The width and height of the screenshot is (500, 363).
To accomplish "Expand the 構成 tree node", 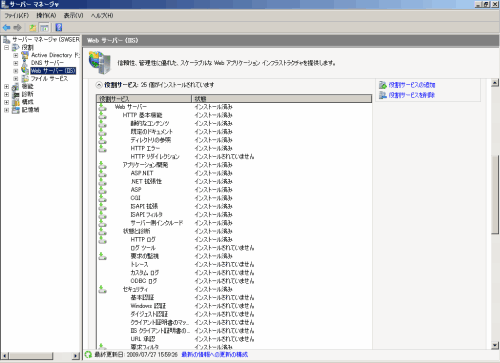I will point(6,102).
